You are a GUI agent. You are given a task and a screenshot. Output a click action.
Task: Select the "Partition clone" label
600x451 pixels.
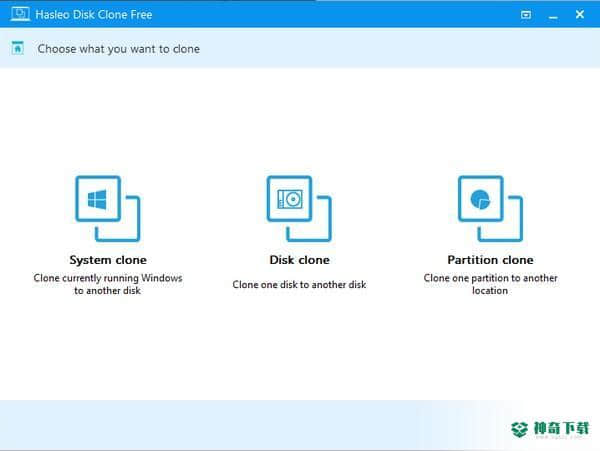[490, 260]
